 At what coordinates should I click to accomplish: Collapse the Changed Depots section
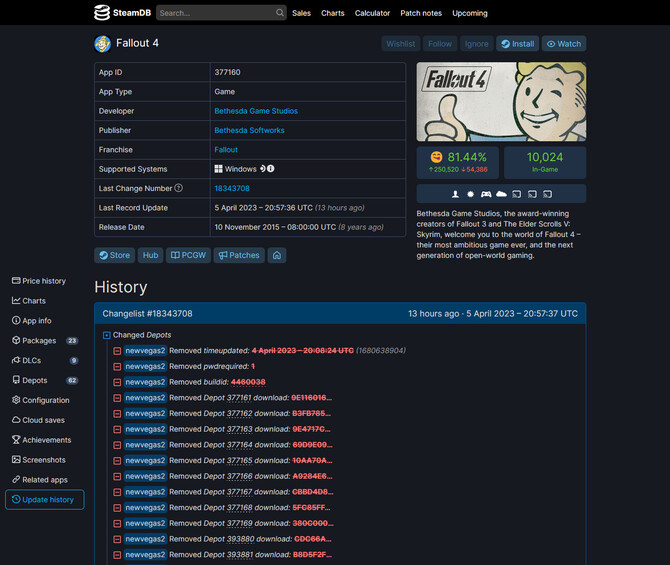click(x=107, y=335)
